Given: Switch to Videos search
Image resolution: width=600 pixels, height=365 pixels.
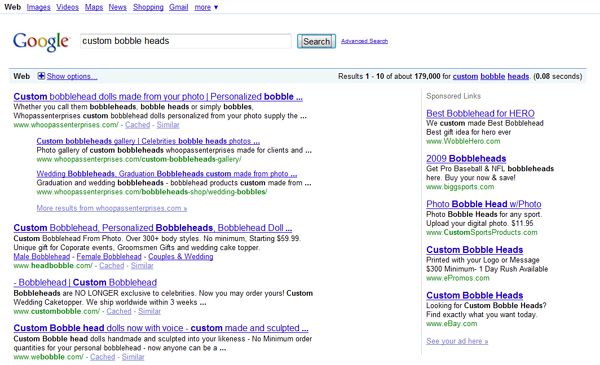Looking at the screenshot, I should click(x=67, y=7).
